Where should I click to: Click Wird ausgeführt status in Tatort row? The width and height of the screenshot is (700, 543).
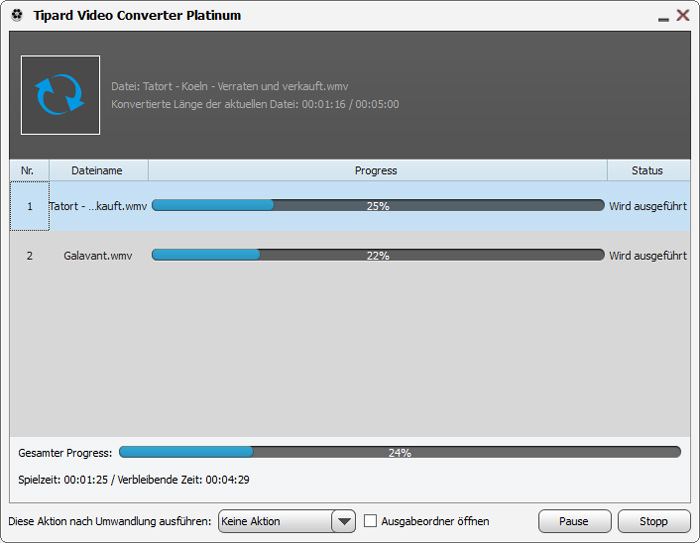tap(648, 206)
